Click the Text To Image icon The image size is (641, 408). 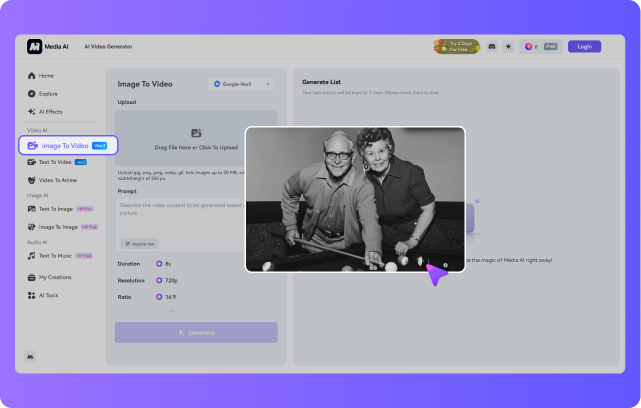(x=31, y=209)
